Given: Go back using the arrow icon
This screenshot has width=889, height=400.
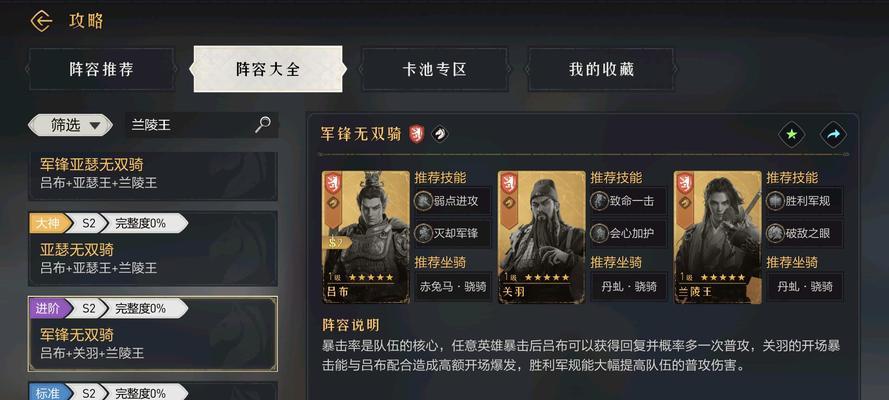Looking at the screenshot, I should [41, 22].
